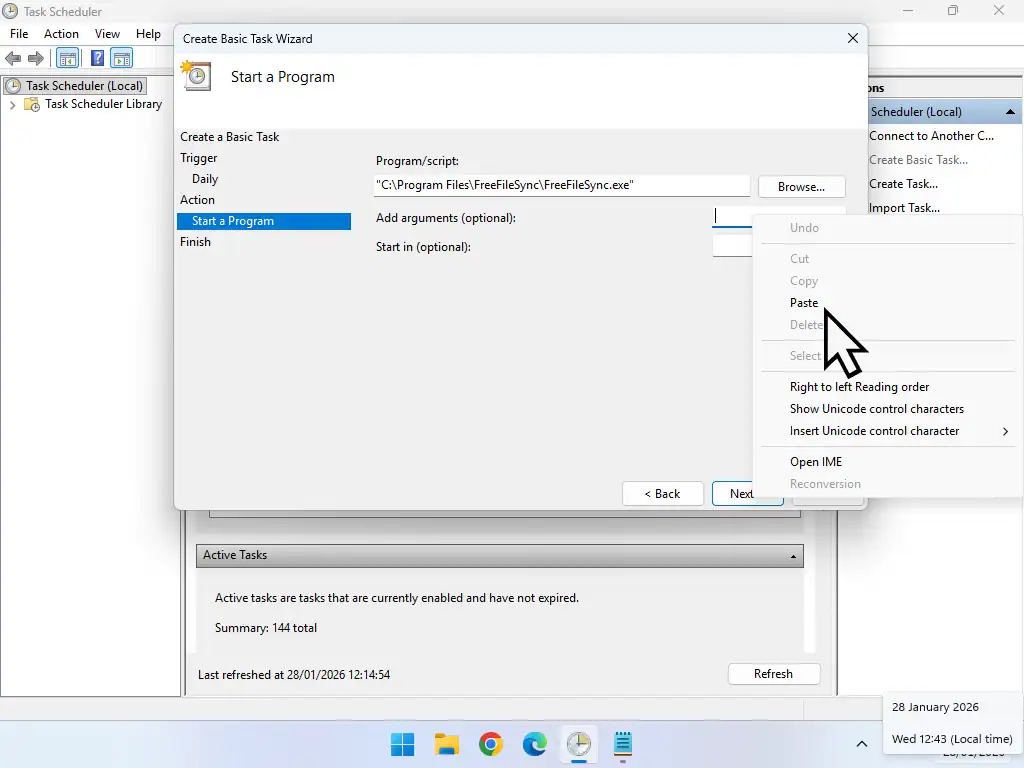
Task: Select Paste from the context menu
Action: coord(804,302)
